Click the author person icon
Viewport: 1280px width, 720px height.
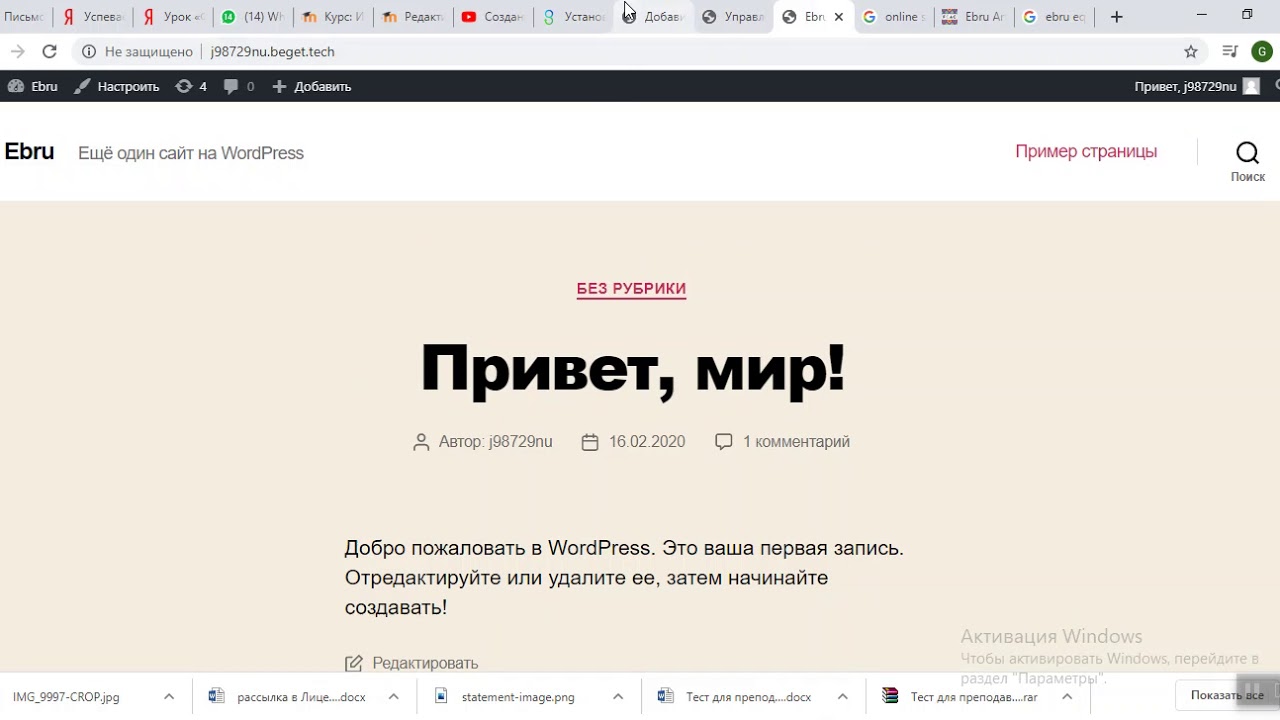click(421, 442)
